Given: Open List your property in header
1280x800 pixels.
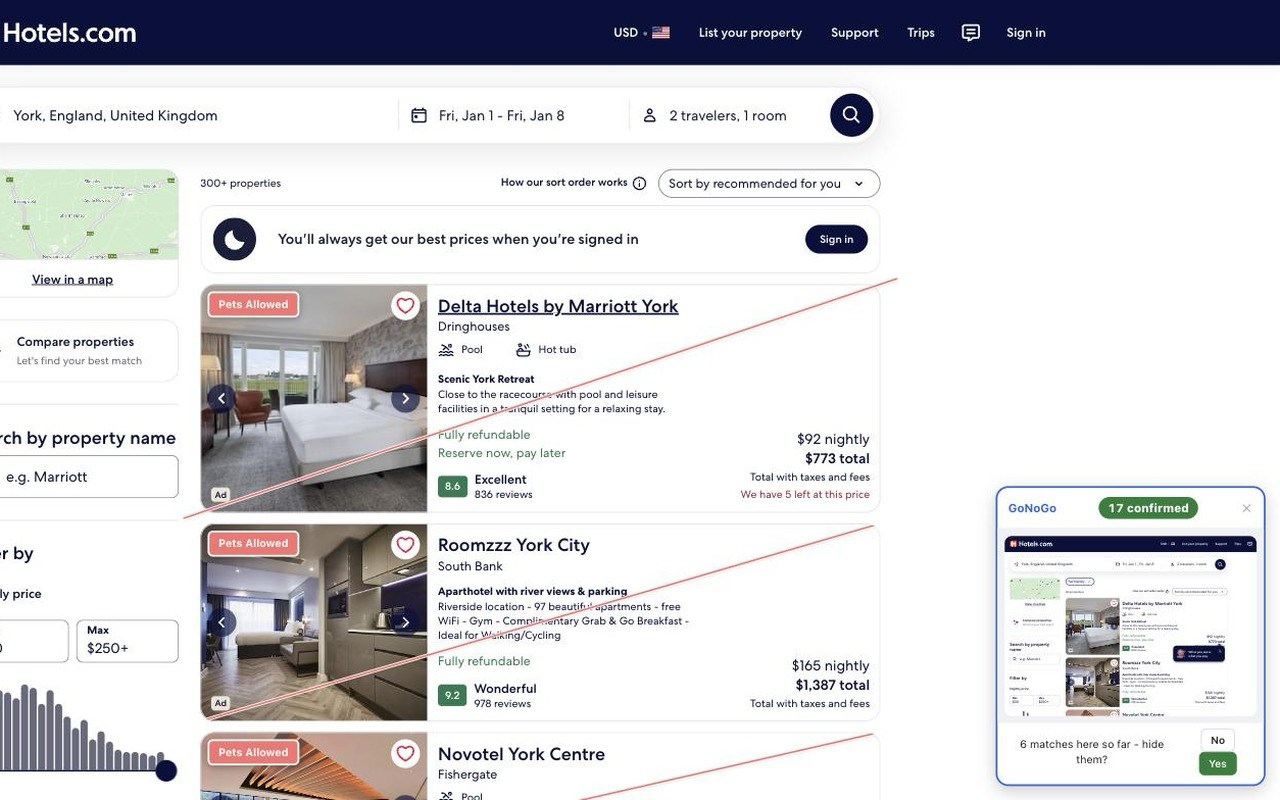Looking at the screenshot, I should [x=750, y=33].
